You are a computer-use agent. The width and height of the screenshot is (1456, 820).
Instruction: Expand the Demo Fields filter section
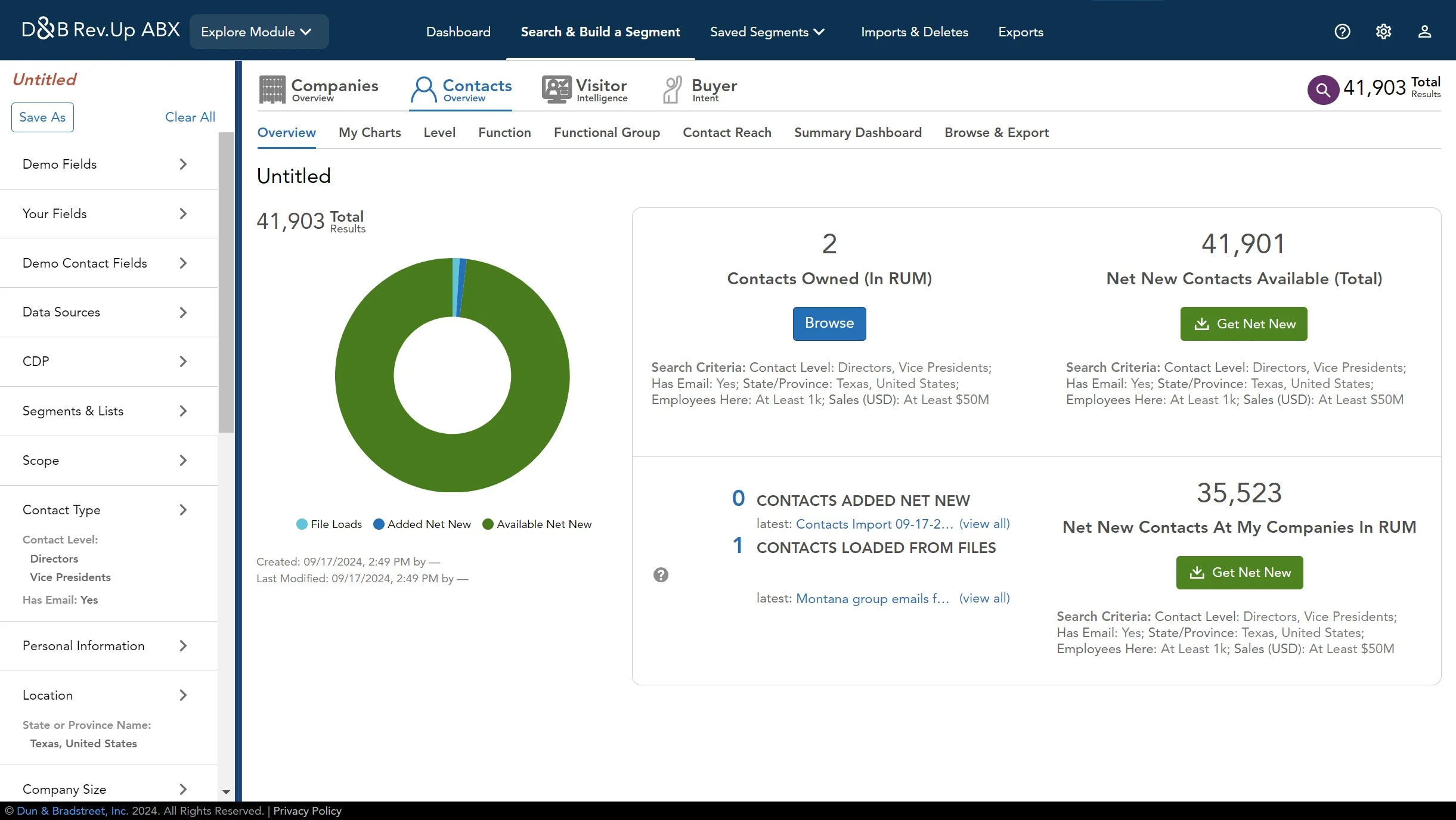tap(109, 164)
